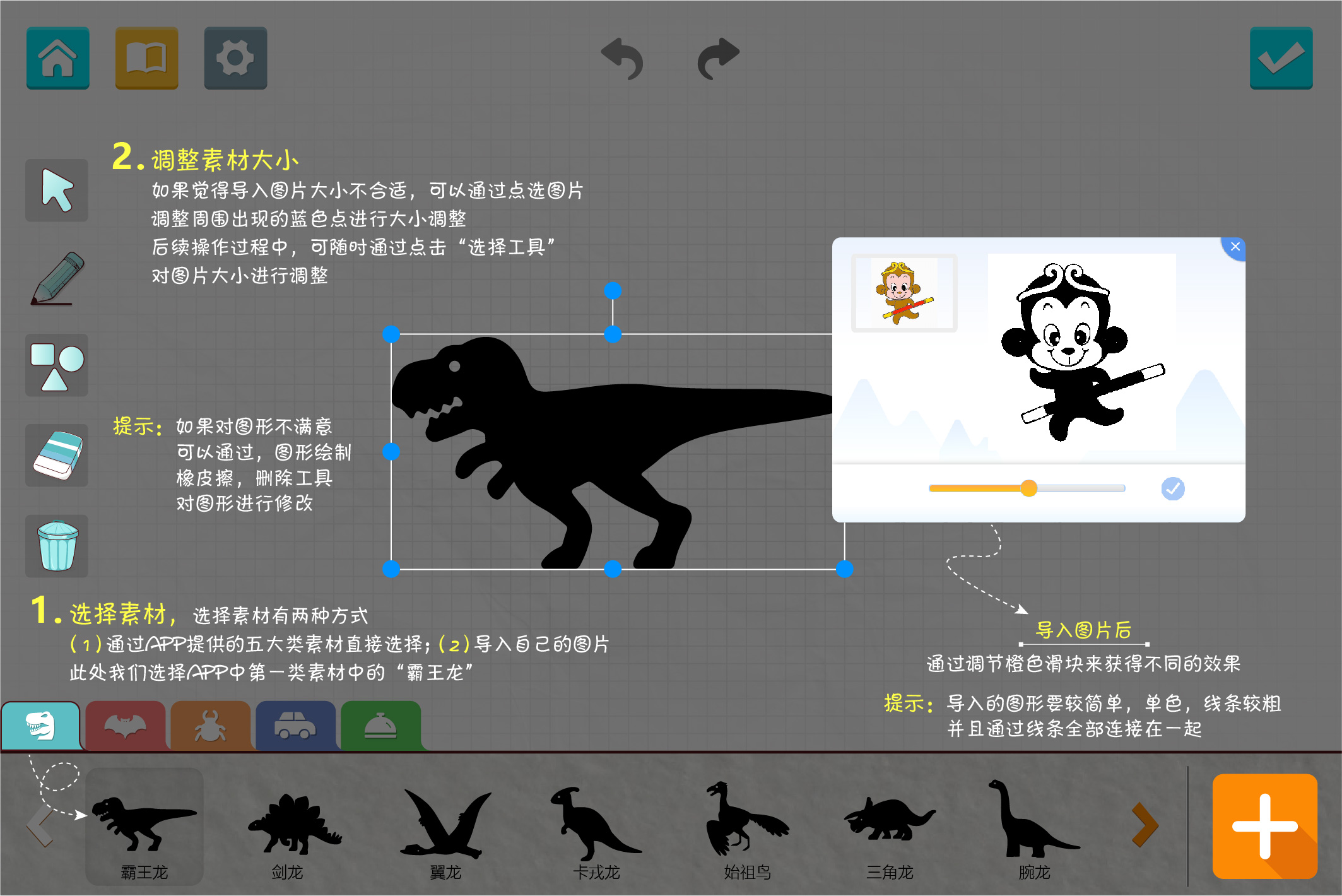This screenshot has height=896, width=1342.
Task: Choose the pencil drawing tool
Action: pos(57,278)
